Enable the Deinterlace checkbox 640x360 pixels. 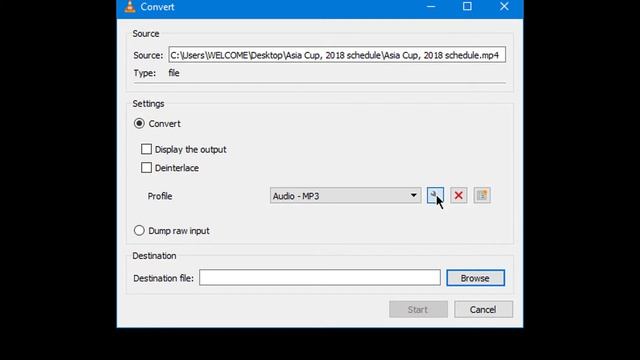click(x=146, y=168)
